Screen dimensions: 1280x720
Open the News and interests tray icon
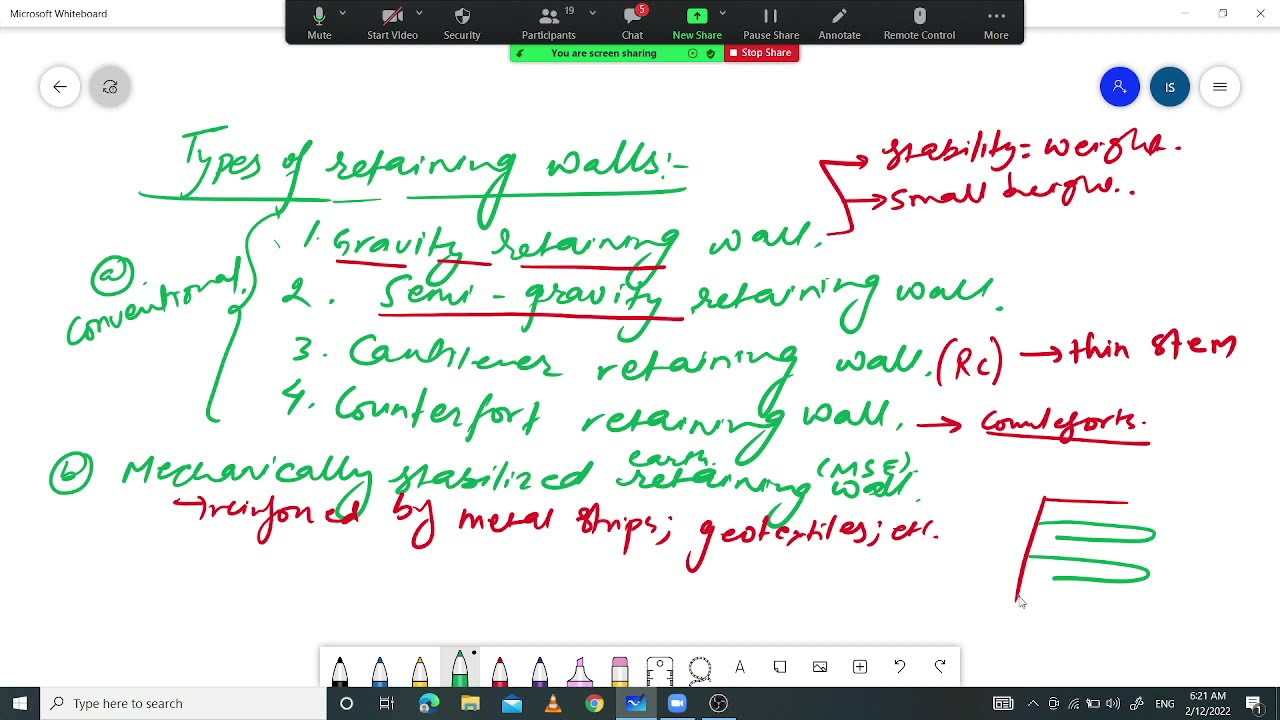[1003, 703]
